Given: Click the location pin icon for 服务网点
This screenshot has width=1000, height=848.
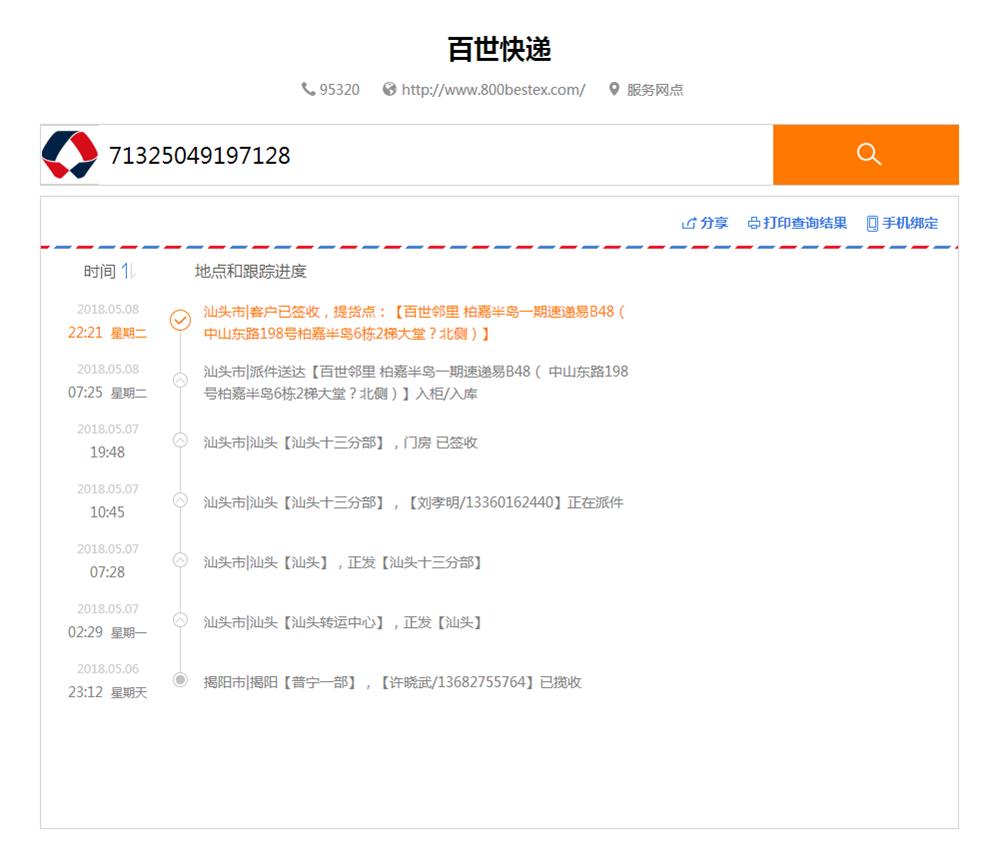Looking at the screenshot, I should tap(614, 89).
